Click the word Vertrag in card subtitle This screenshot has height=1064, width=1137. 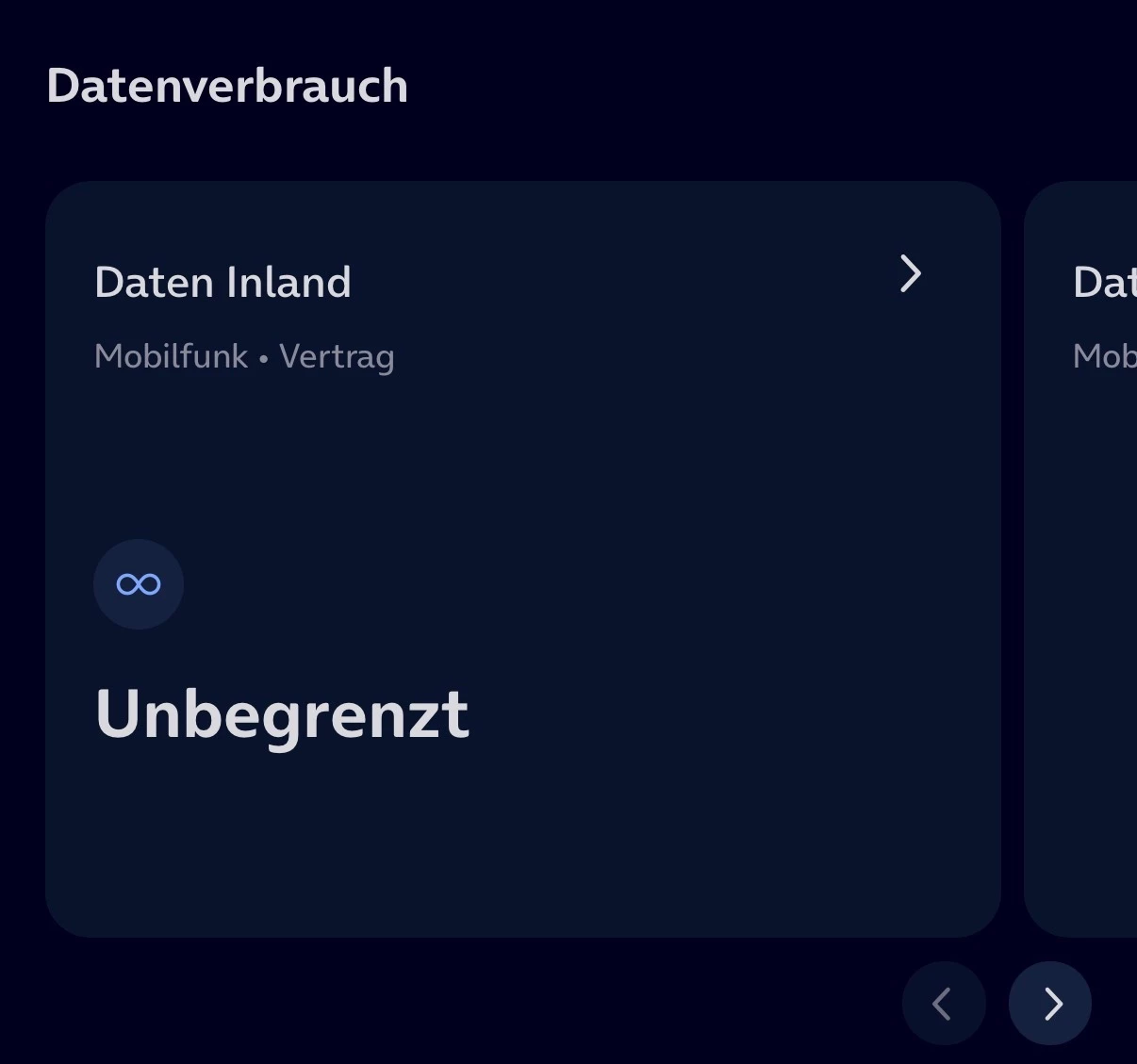click(x=337, y=357)
